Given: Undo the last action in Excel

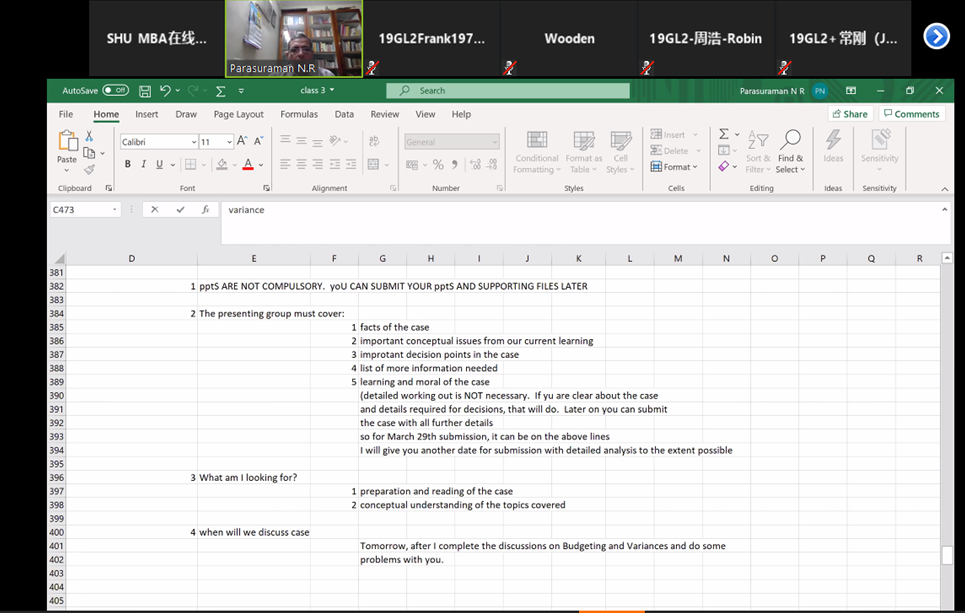Looking at the screenshot, I should [165, 90].
